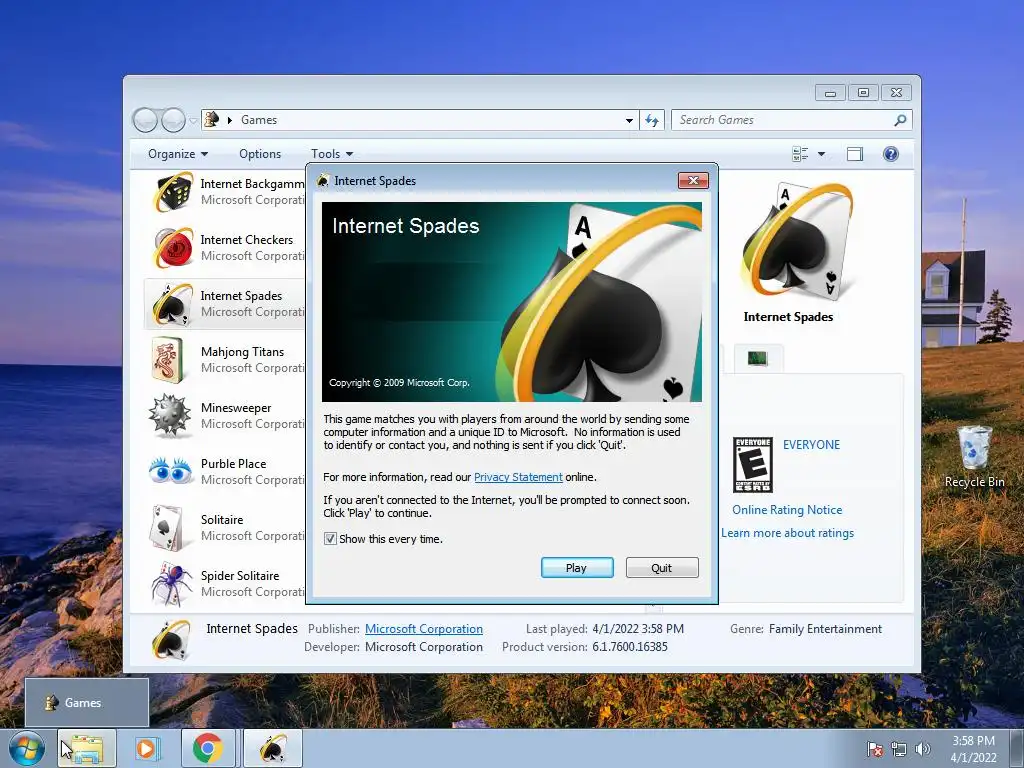Open the recent pages dropdown arrow
The image size is (1024, 768).
point(193,120)
